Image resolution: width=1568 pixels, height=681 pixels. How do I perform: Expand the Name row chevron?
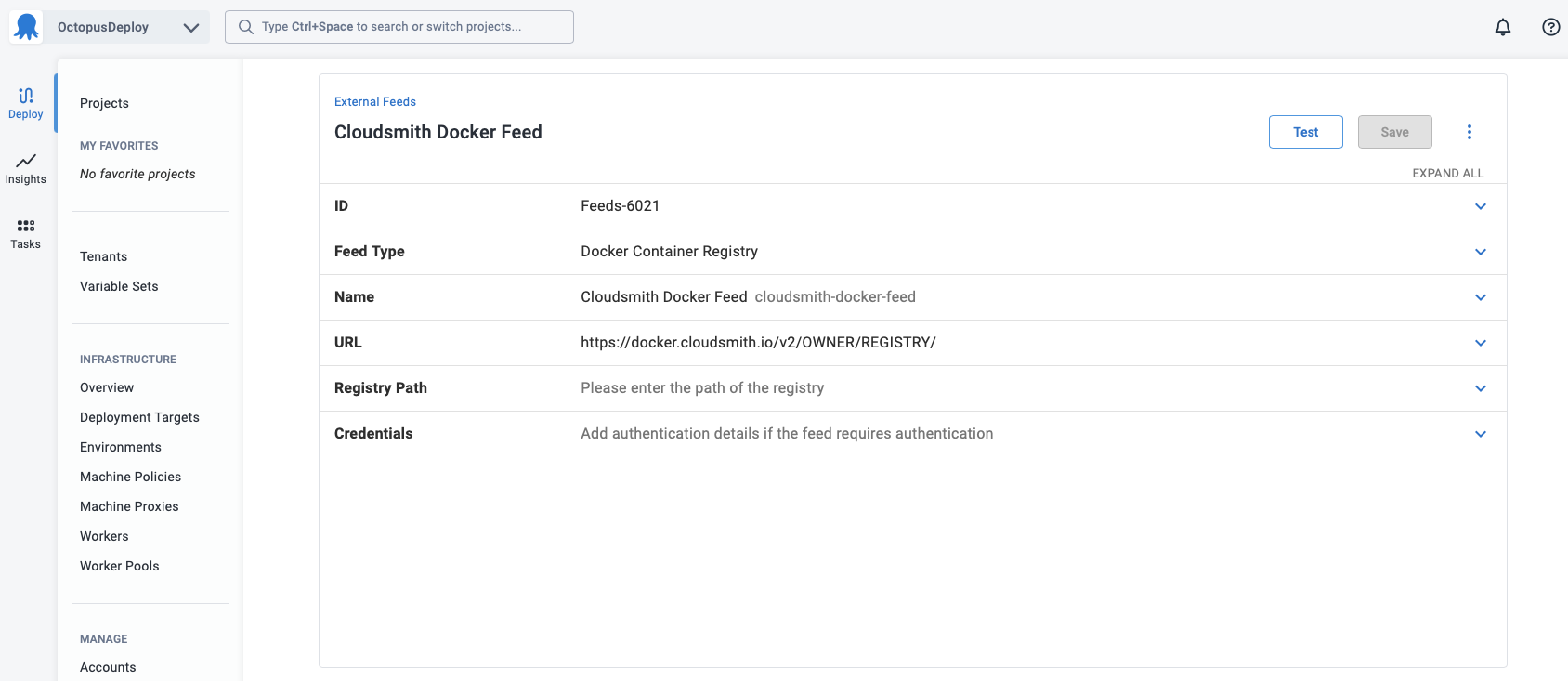click(1481, 297)
